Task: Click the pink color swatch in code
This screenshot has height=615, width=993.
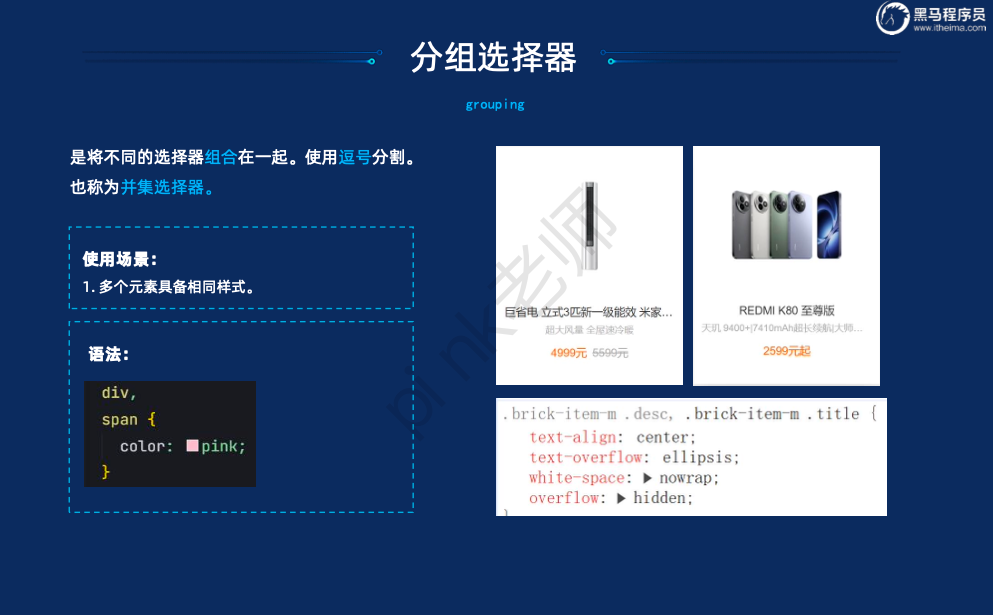Action: (193, 446)
